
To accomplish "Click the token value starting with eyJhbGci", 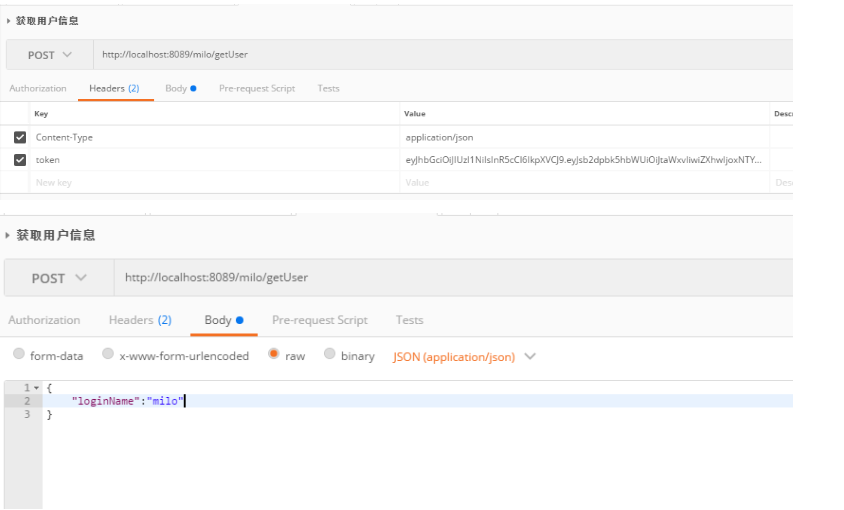I will click(585, 160).
